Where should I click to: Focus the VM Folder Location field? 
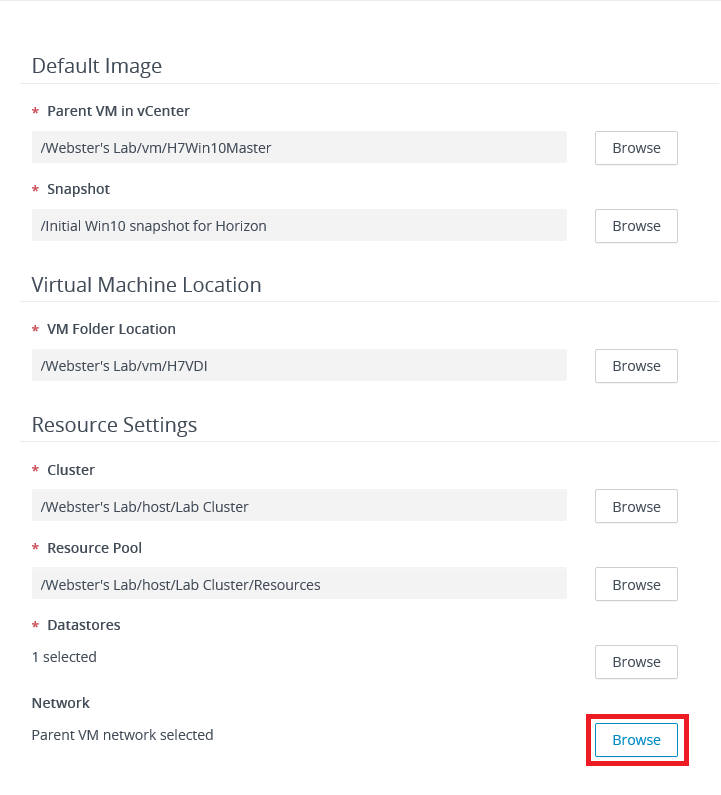coord(299,366)
